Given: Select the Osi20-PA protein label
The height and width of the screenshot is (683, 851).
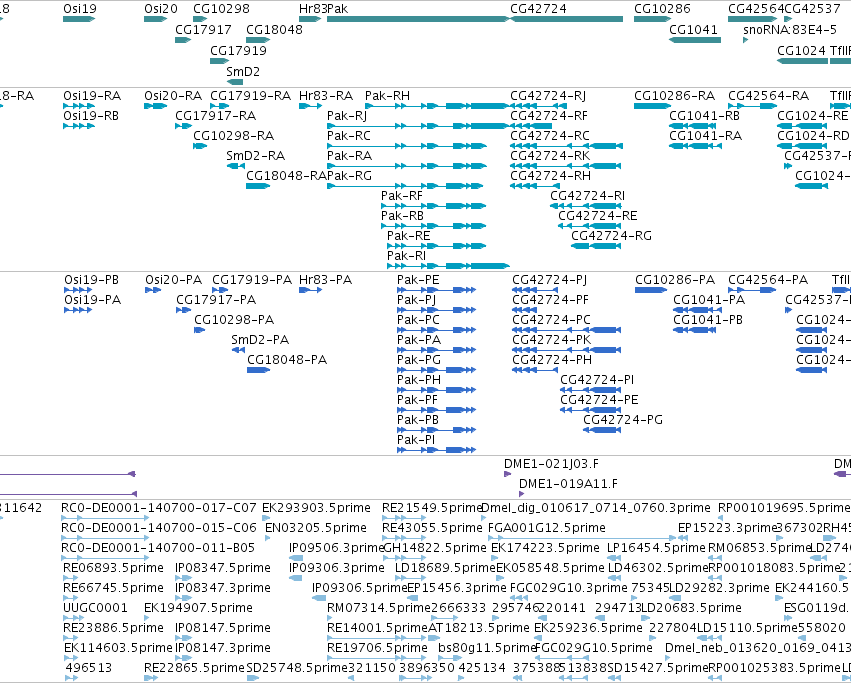Looking at the screenshot, I should coord(173,280).
